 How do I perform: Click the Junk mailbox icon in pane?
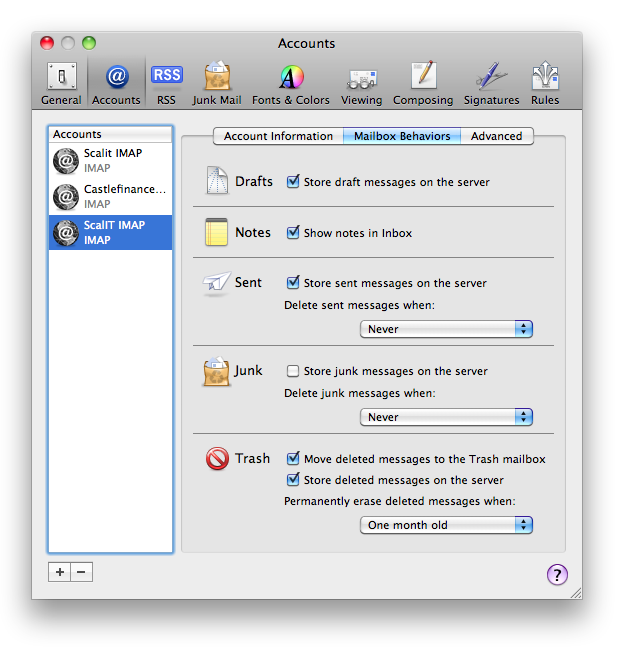tap(217, 371)
